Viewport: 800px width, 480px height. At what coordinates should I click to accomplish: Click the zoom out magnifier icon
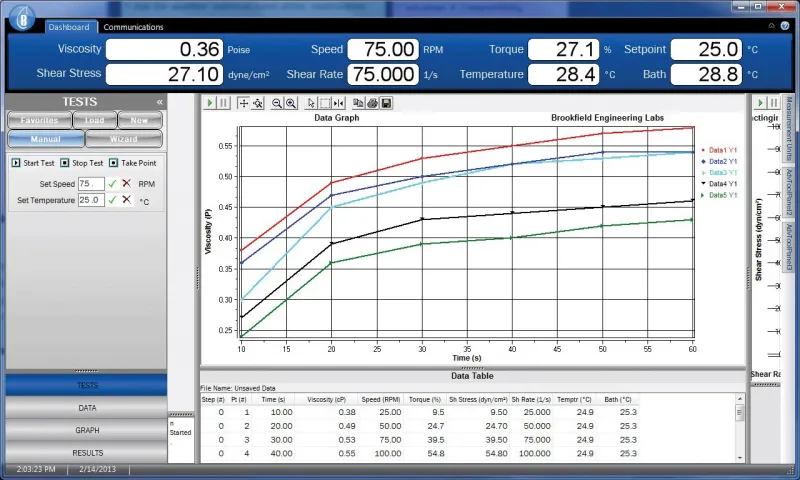pyautogui.click(x=277, y=103)
